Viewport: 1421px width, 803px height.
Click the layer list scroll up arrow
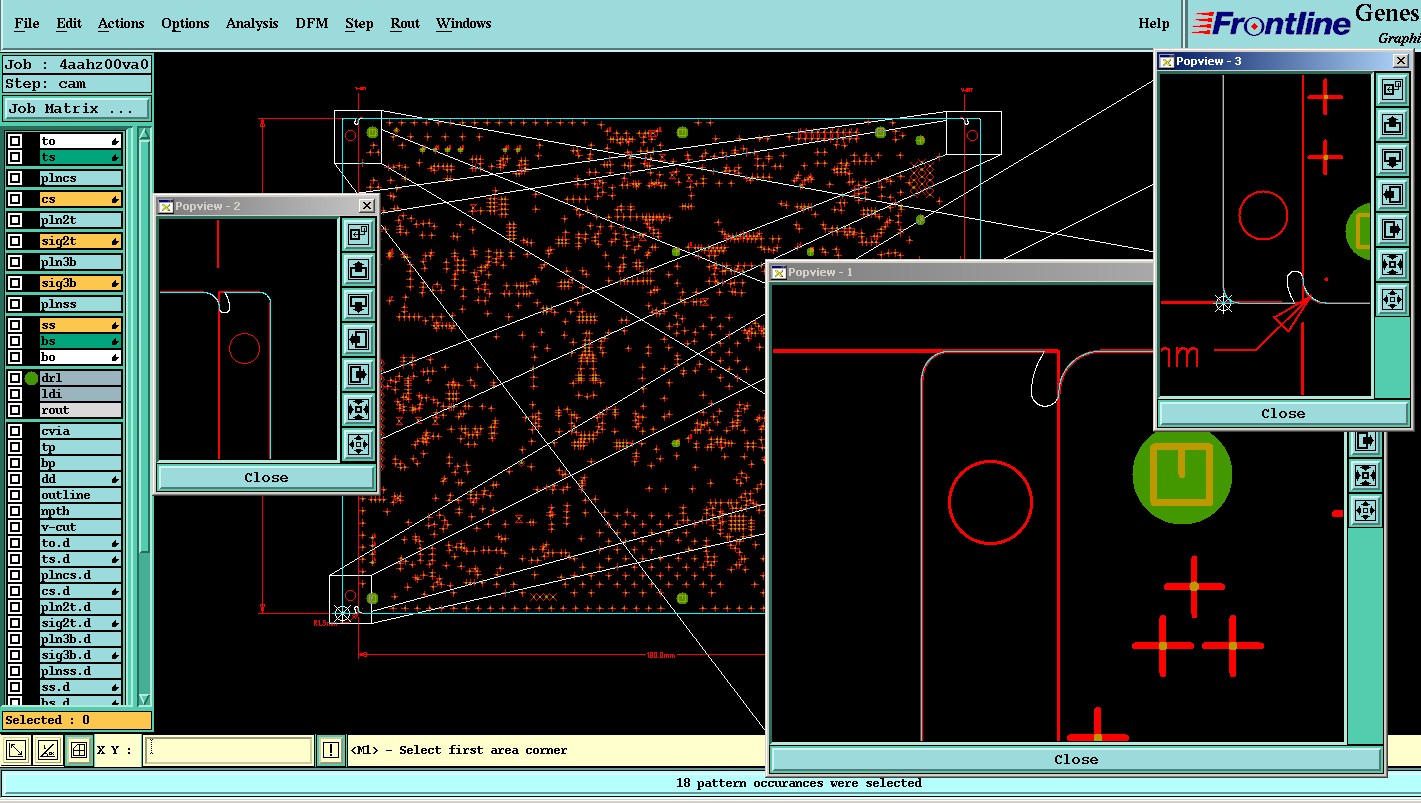(x=144, y=135)
